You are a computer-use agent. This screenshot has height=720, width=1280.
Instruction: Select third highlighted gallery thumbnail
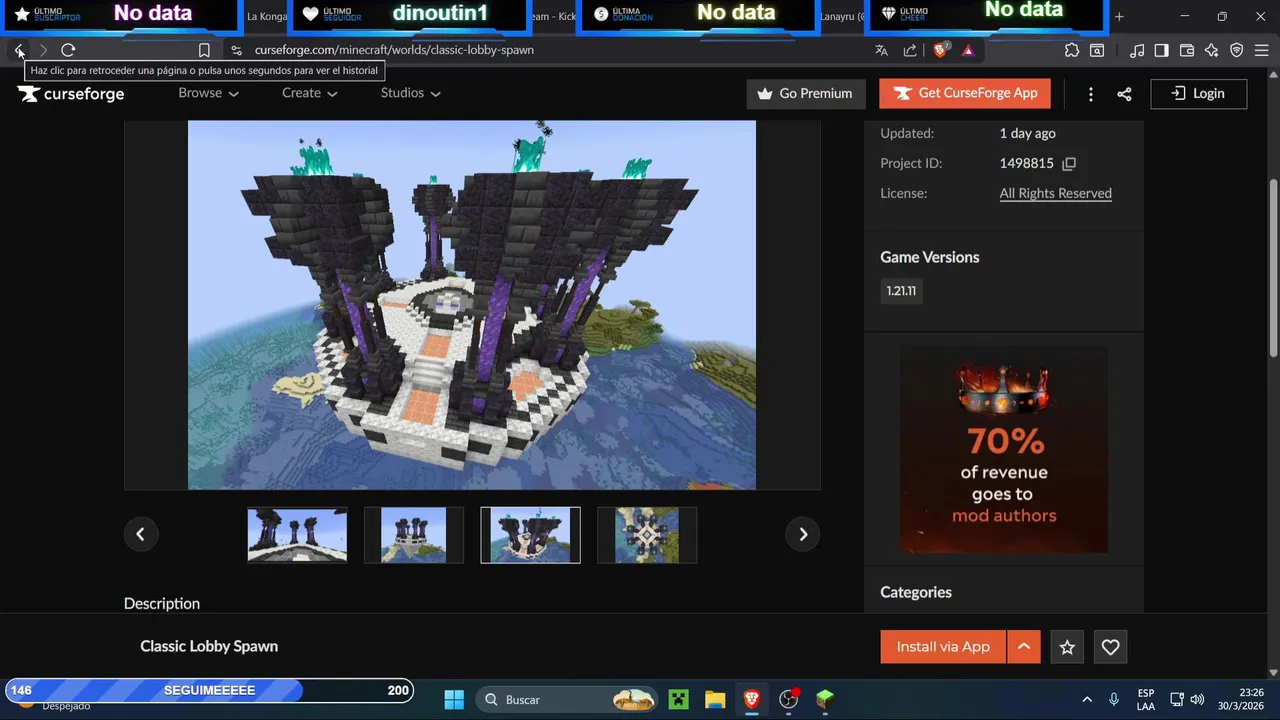(530, 535)
